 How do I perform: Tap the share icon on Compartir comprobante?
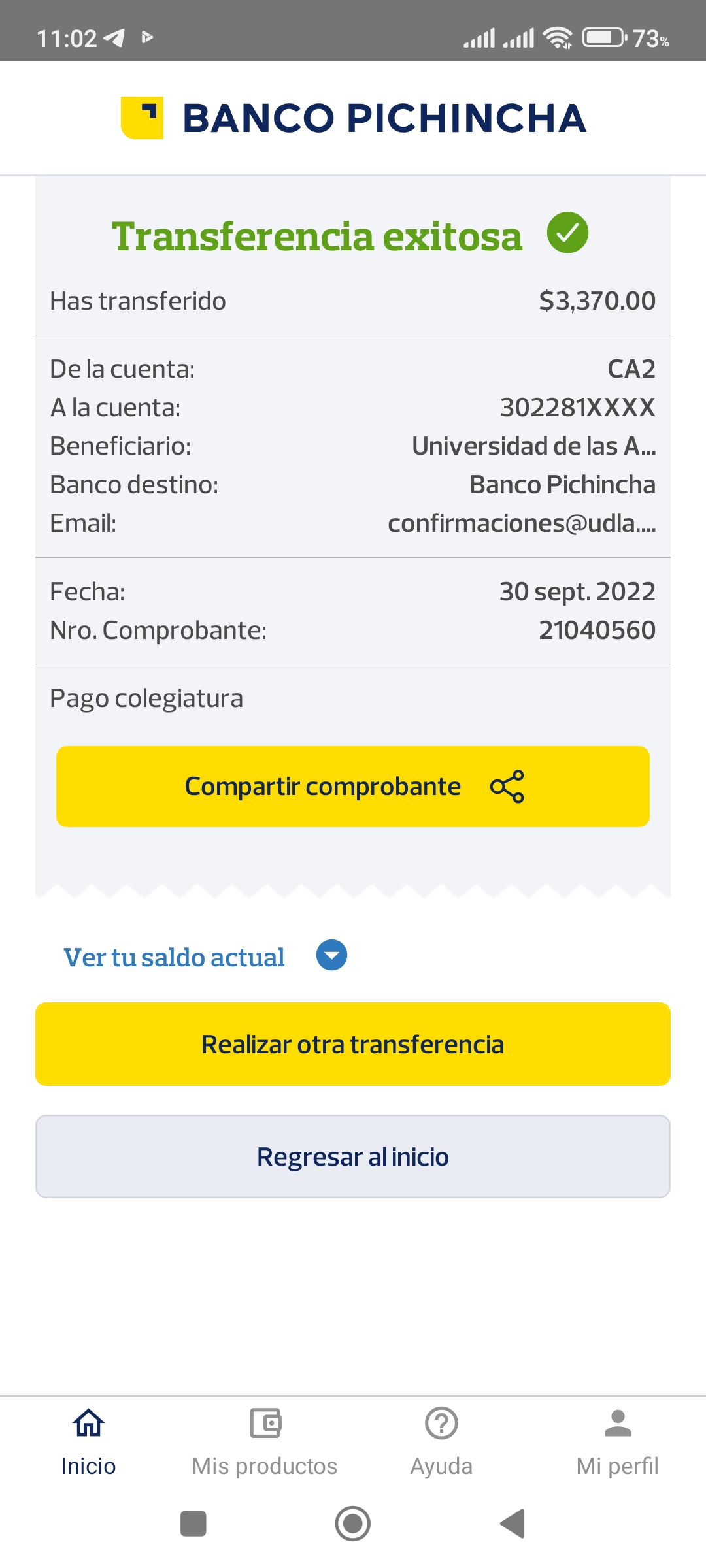[x=507, y=787]
